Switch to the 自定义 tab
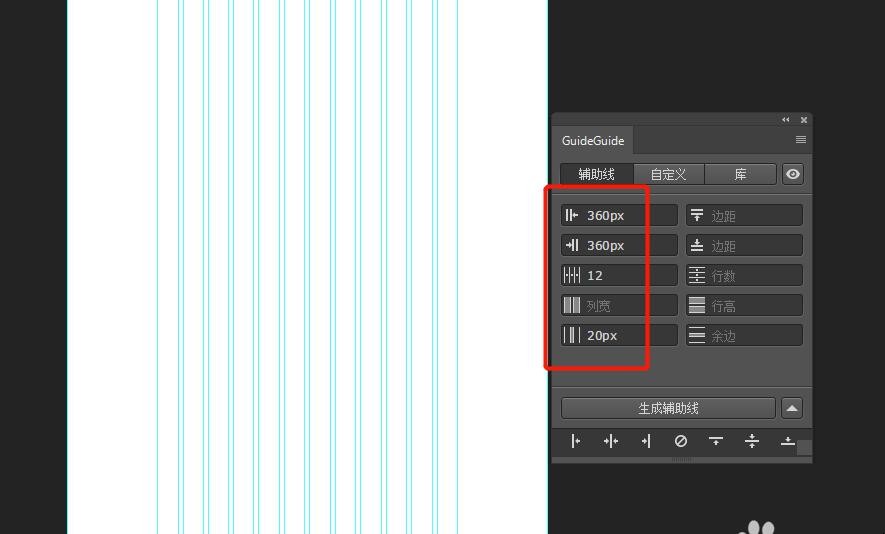 click(x=668, y=174)
